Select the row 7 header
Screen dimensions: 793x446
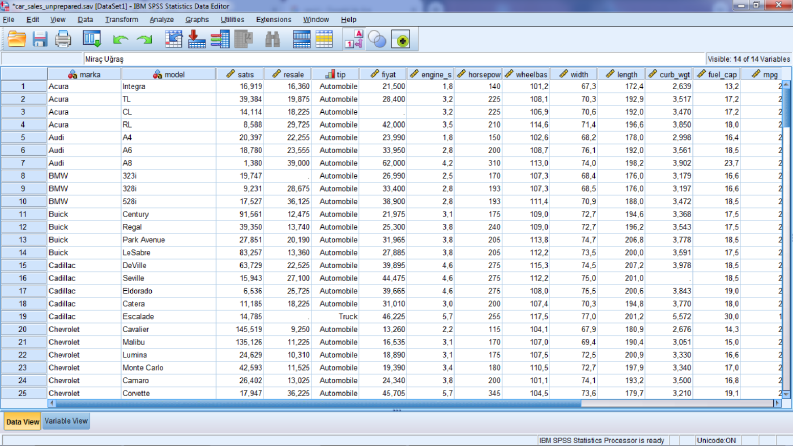click(x=23, y=163)
